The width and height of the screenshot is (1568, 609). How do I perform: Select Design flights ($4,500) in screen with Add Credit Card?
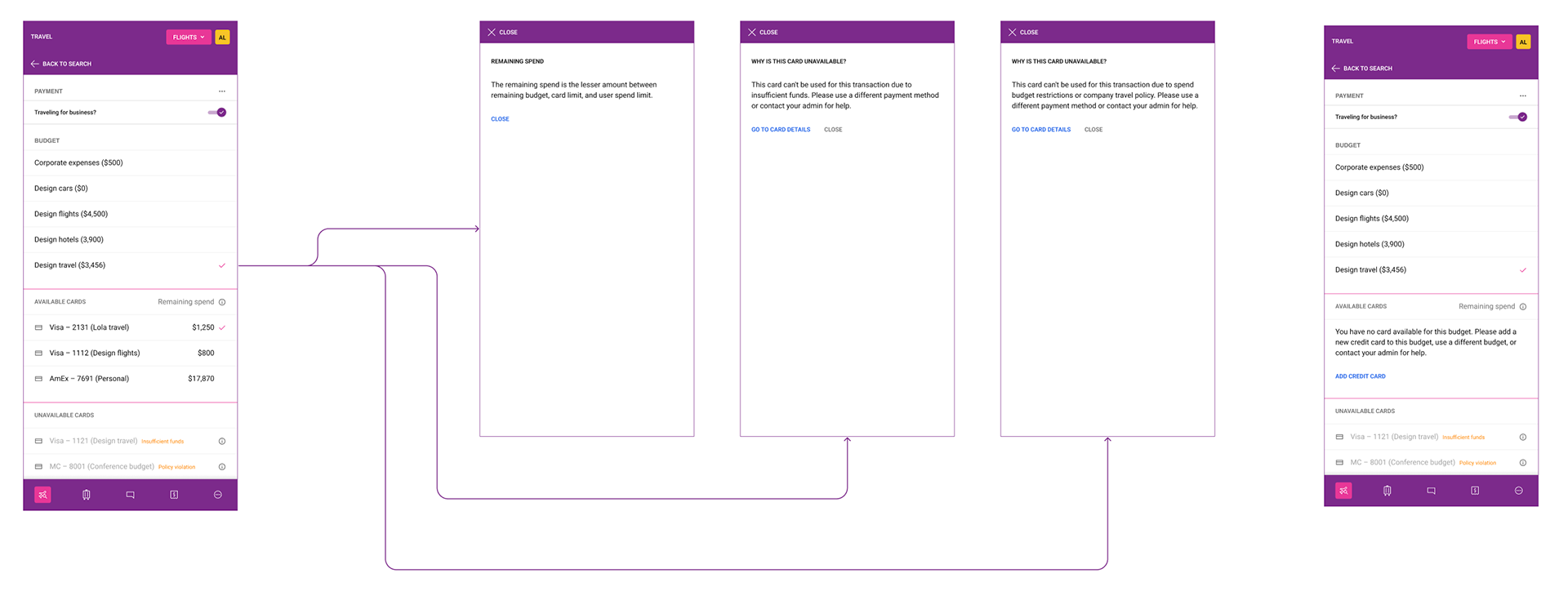click(x=1432, y=219)
